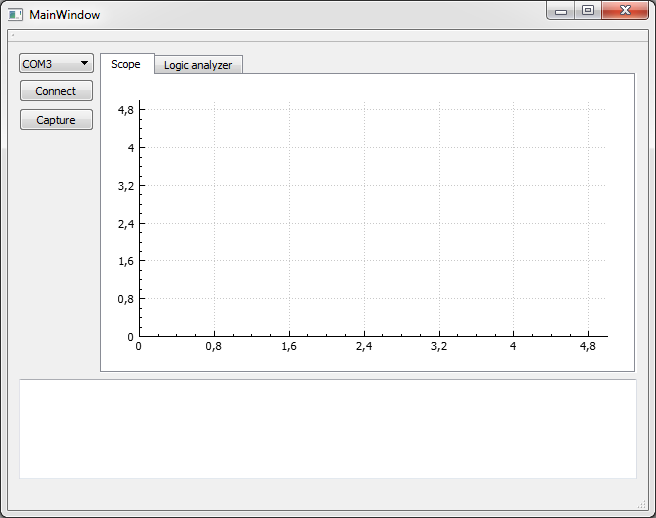The height and width of the screenshot is (518, 656).
Task: Click the '0,8' label on vertical axis
Action: point(126,299)
